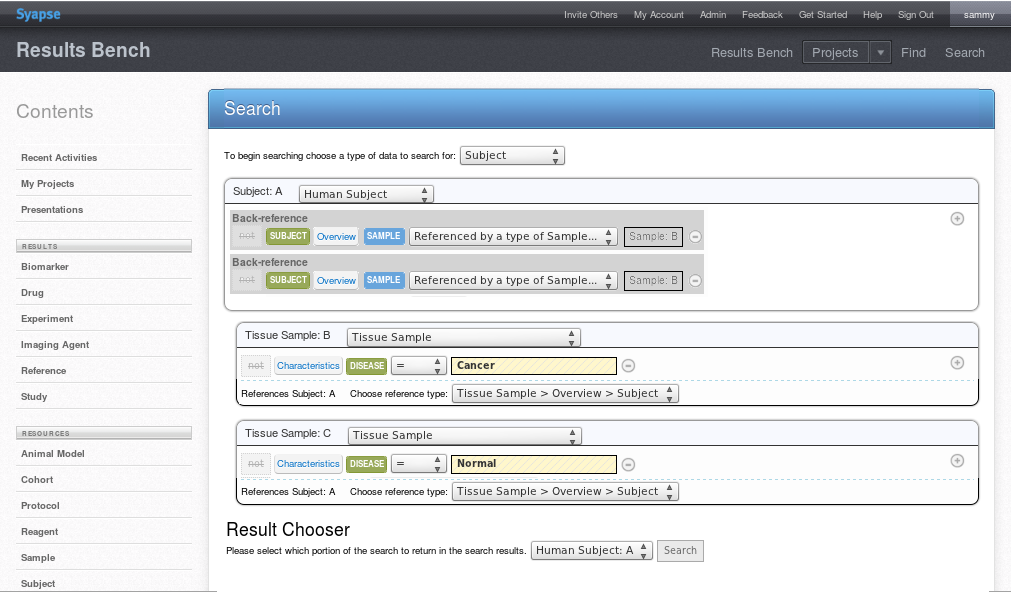Open Find in the top navigation

pyautogui.click(x=913, y=53)
